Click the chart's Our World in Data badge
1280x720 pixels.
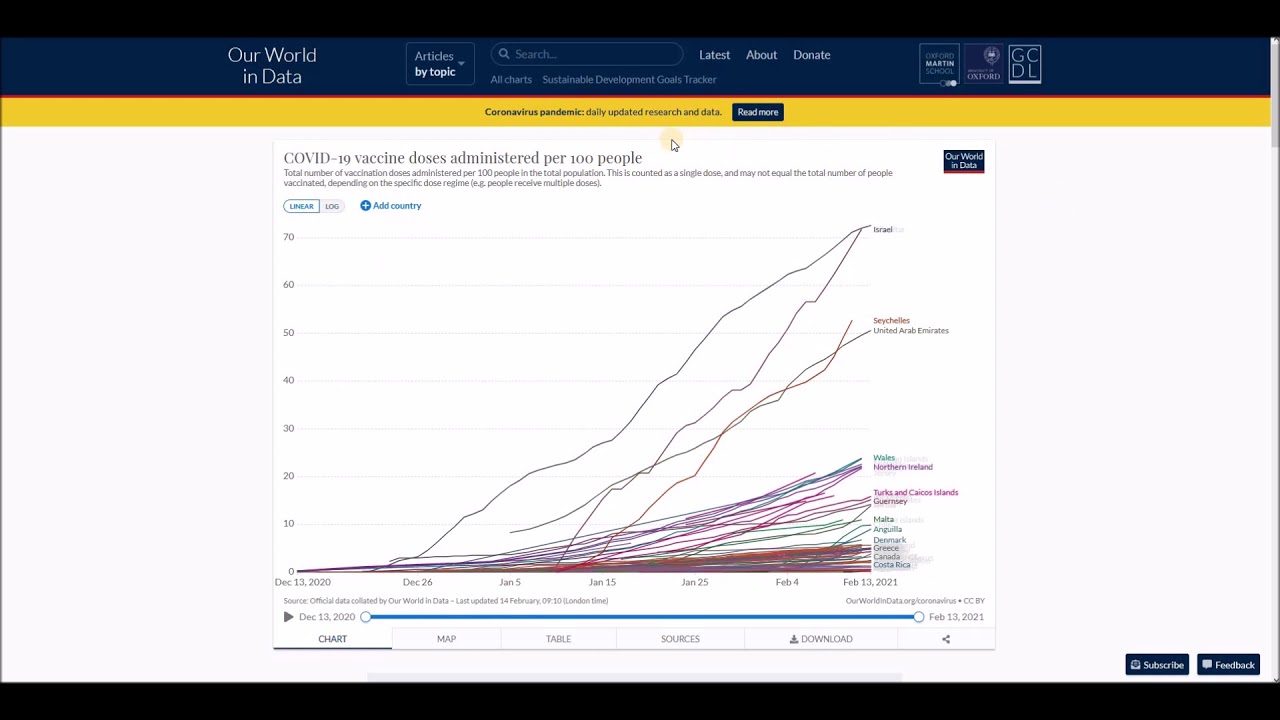tap(963, 161)
